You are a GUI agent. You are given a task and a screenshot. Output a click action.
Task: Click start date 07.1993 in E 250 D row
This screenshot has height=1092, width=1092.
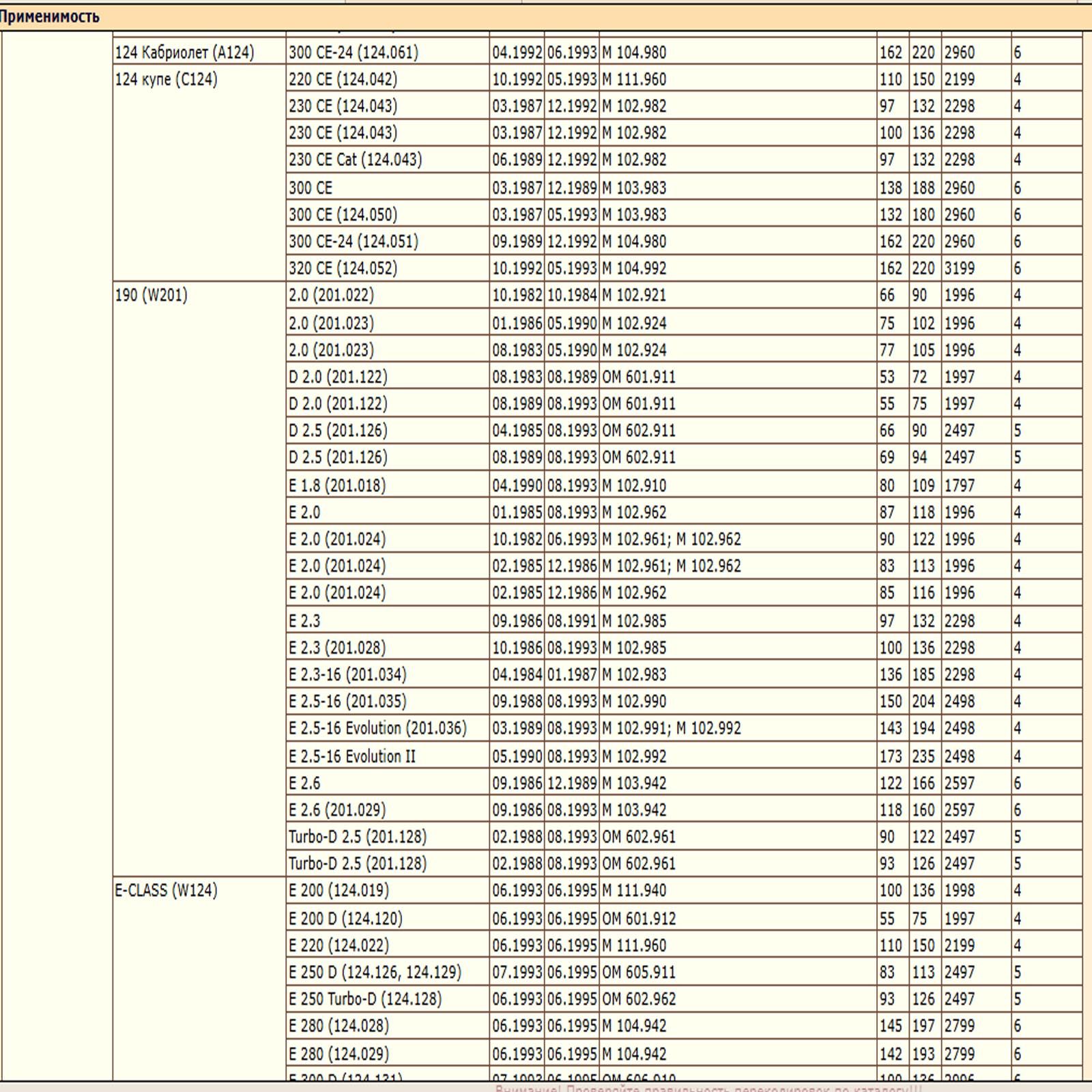click(x=517, y=972)
